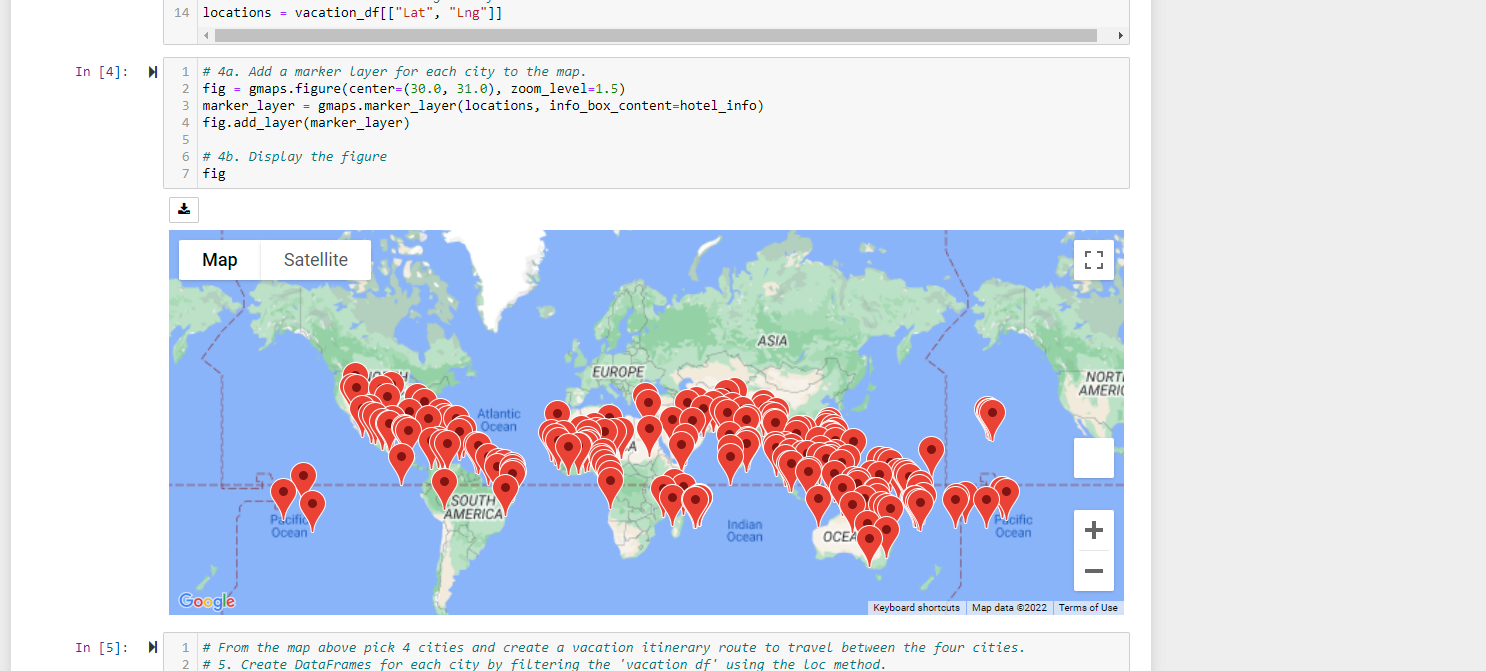Click the horizontal scrollbar of the code cell

click(655, 36)
